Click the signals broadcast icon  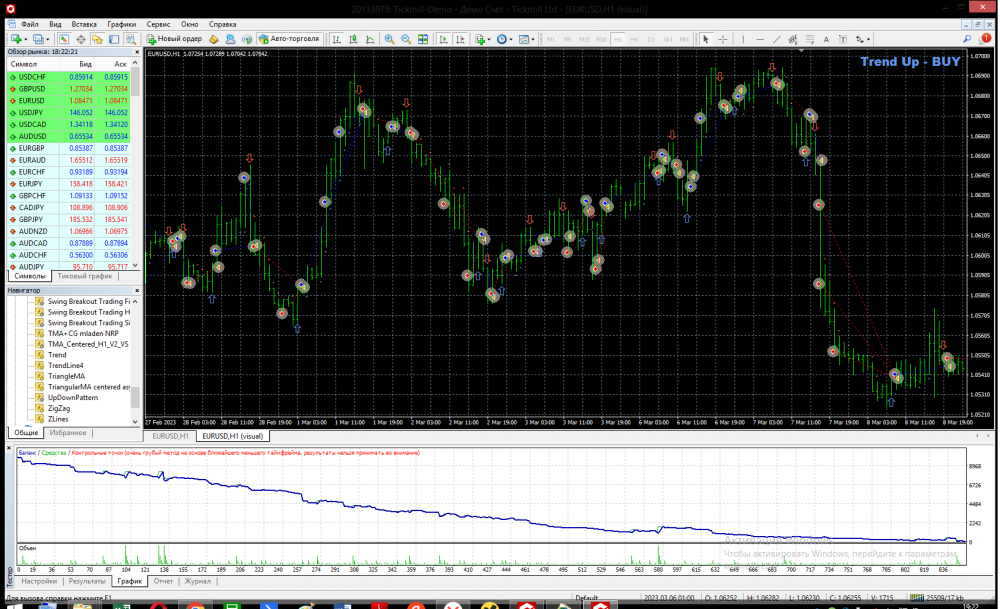coord(247,39)
